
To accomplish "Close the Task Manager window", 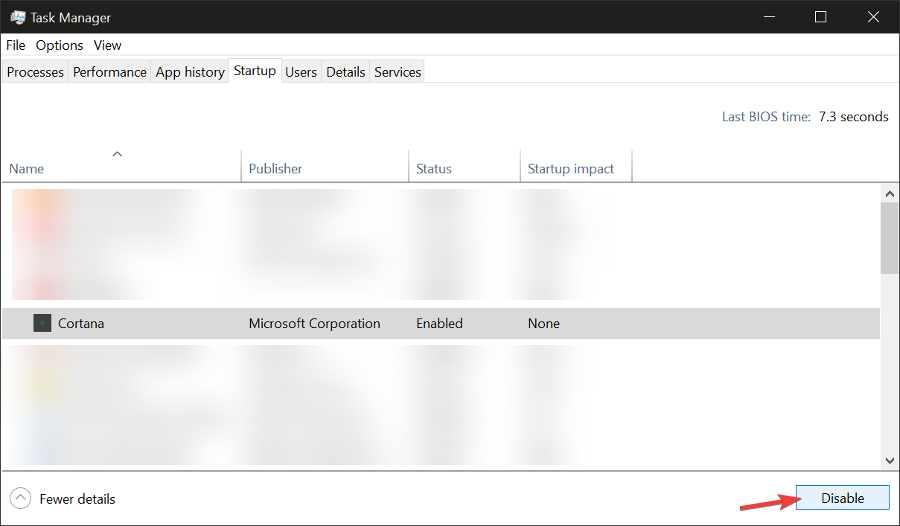I will click(x=873, y=17).
